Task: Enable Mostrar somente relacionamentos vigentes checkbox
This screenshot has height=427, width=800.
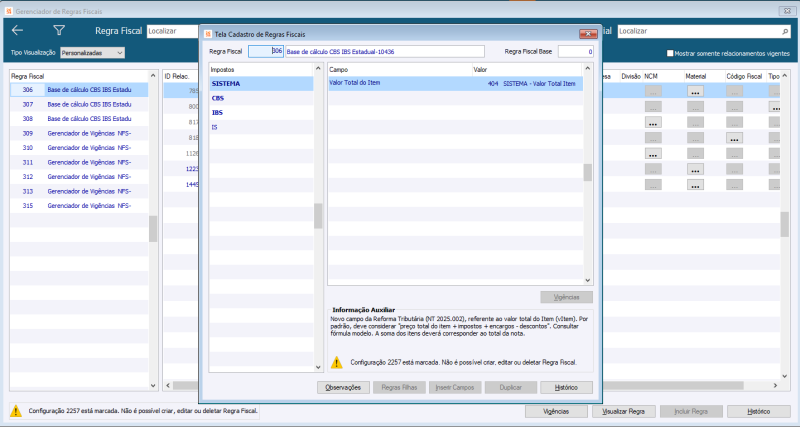Action: click(x=670, y=53)
